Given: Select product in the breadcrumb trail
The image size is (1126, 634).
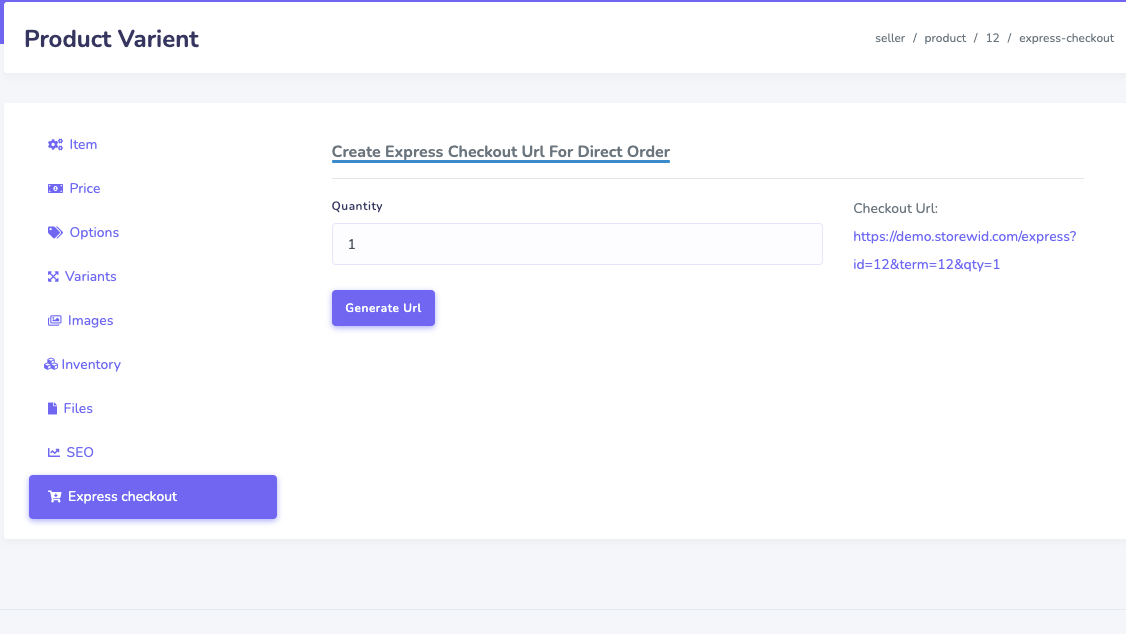Looking at the screenshot, I should [x=945, y=38].
